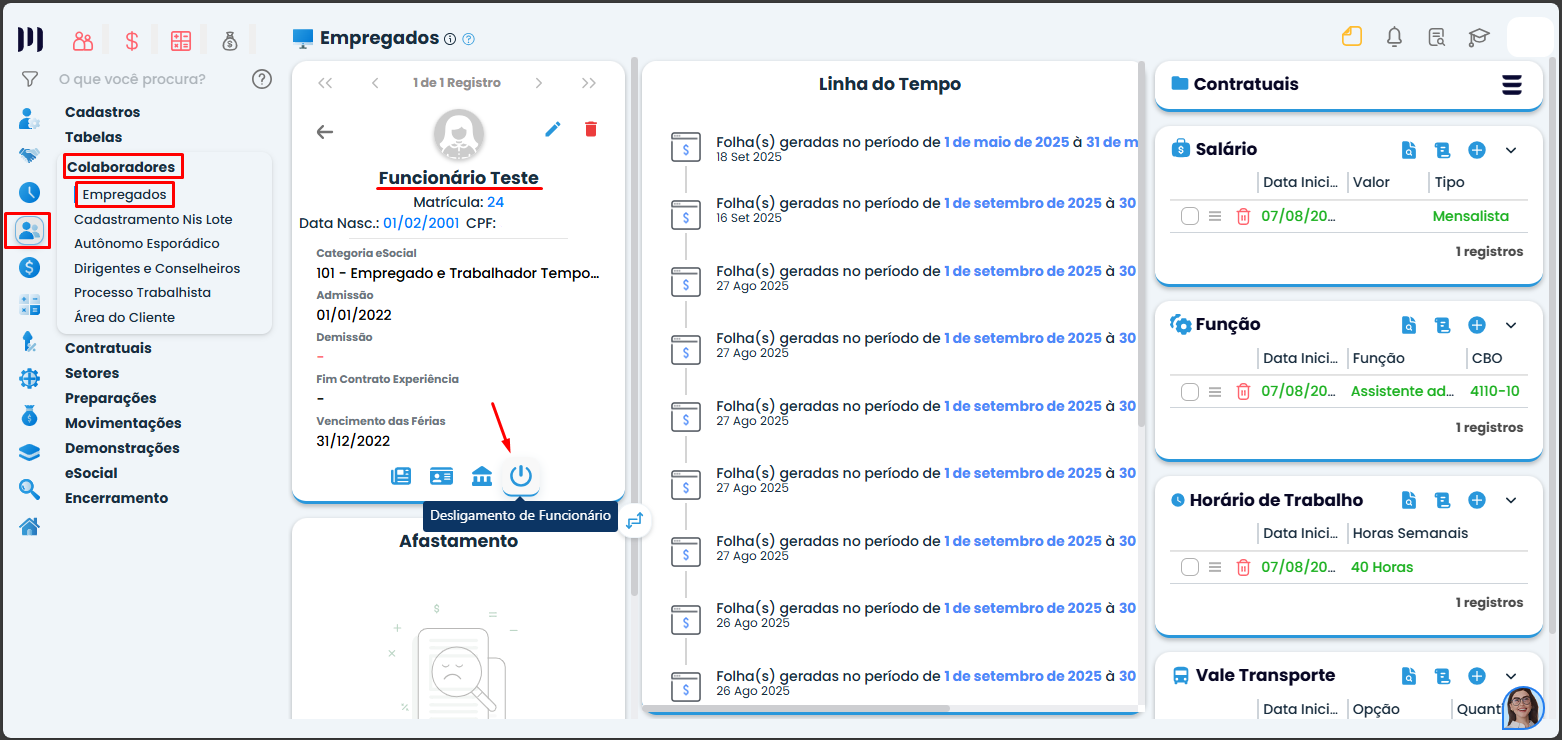Open the magnifier icon in left sidebar
Viewport: 1562px width, 740px height.
pos(30,489)
